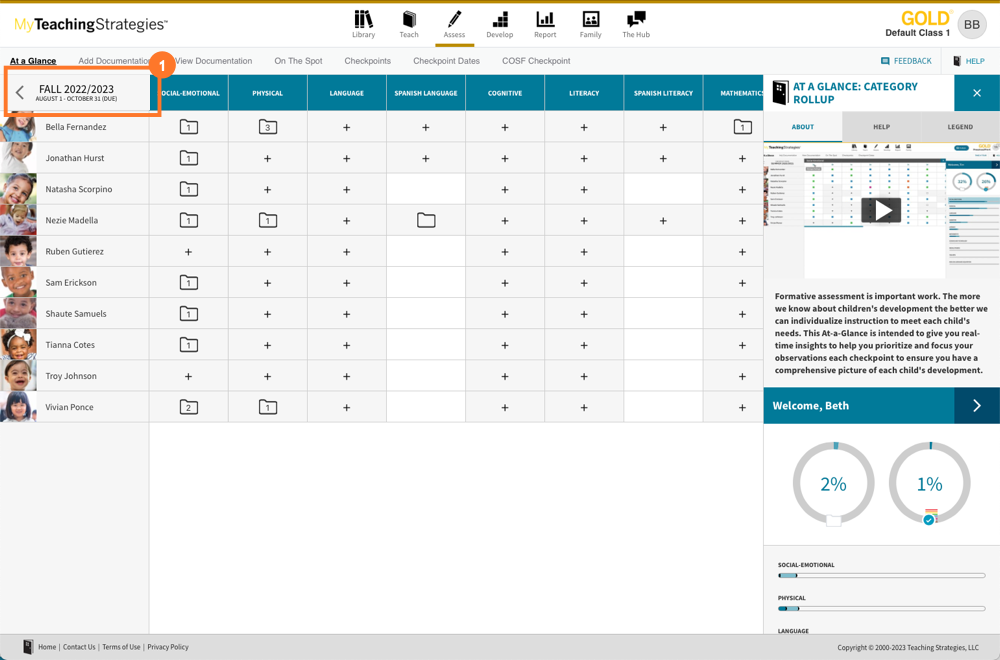The width and height of the screenshot is (1000, 660).
Task: Switch to the Checkpoint Dates tab
Action: [446, 61]
